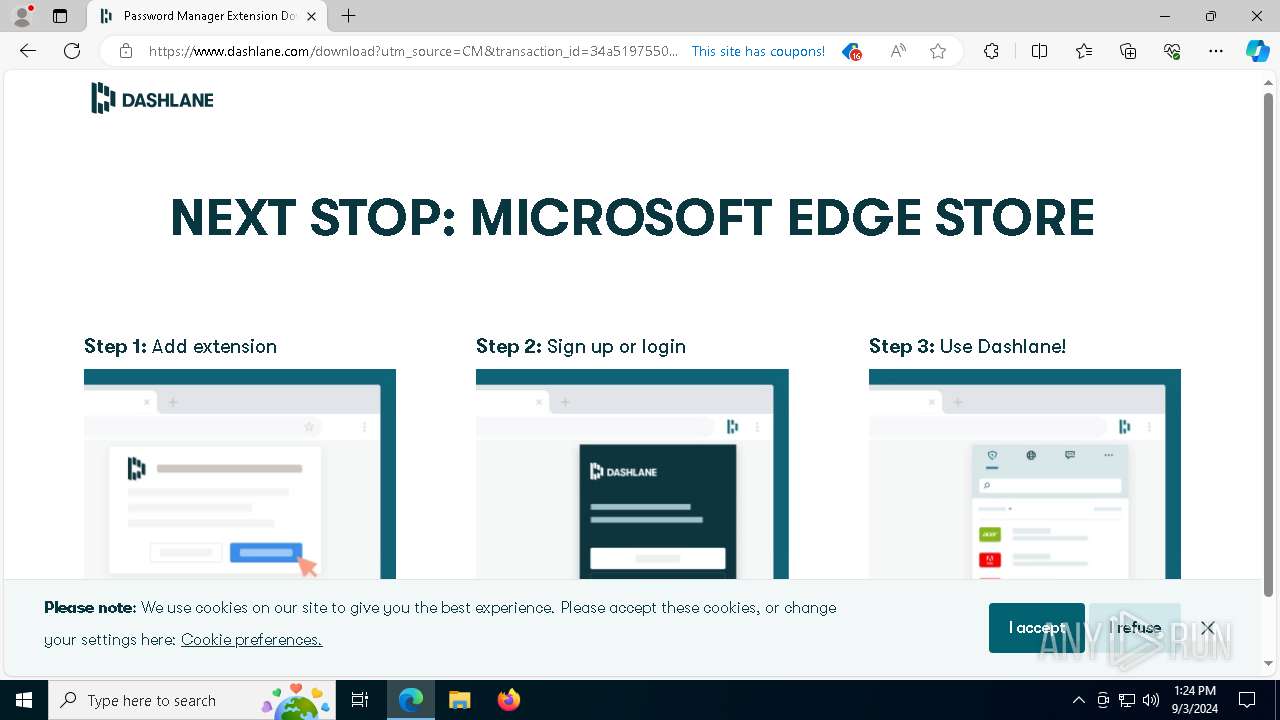Go back to previous page

[28, 51]
